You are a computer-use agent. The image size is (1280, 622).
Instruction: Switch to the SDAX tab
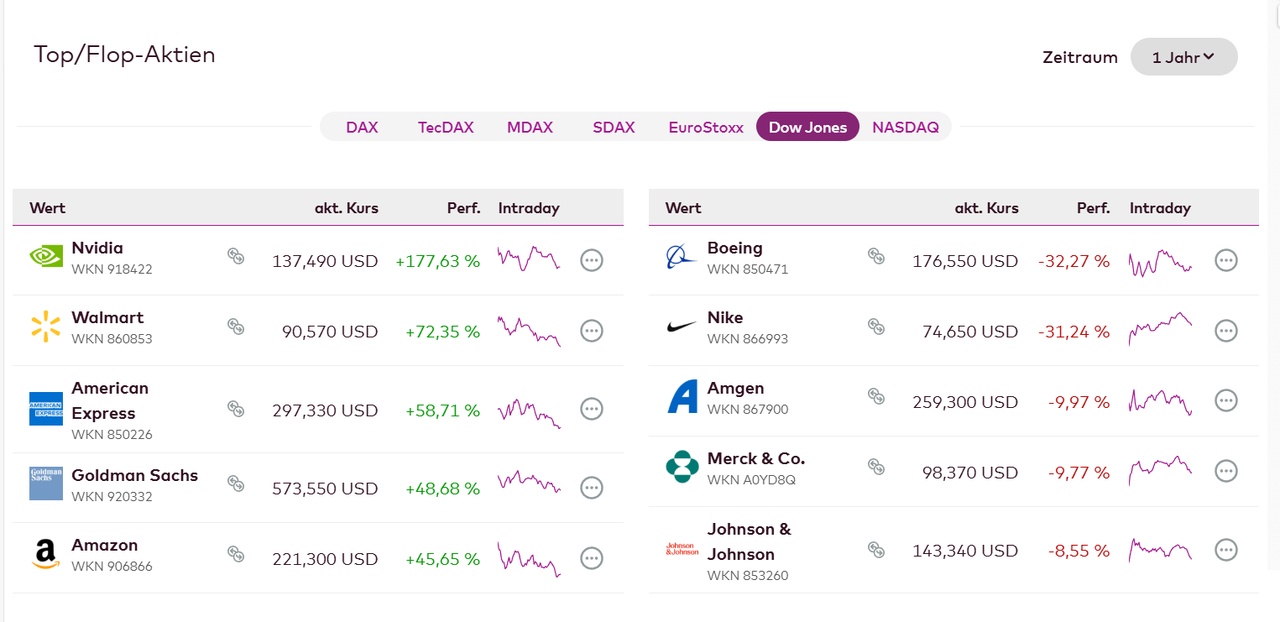click(x=614, y=127)
